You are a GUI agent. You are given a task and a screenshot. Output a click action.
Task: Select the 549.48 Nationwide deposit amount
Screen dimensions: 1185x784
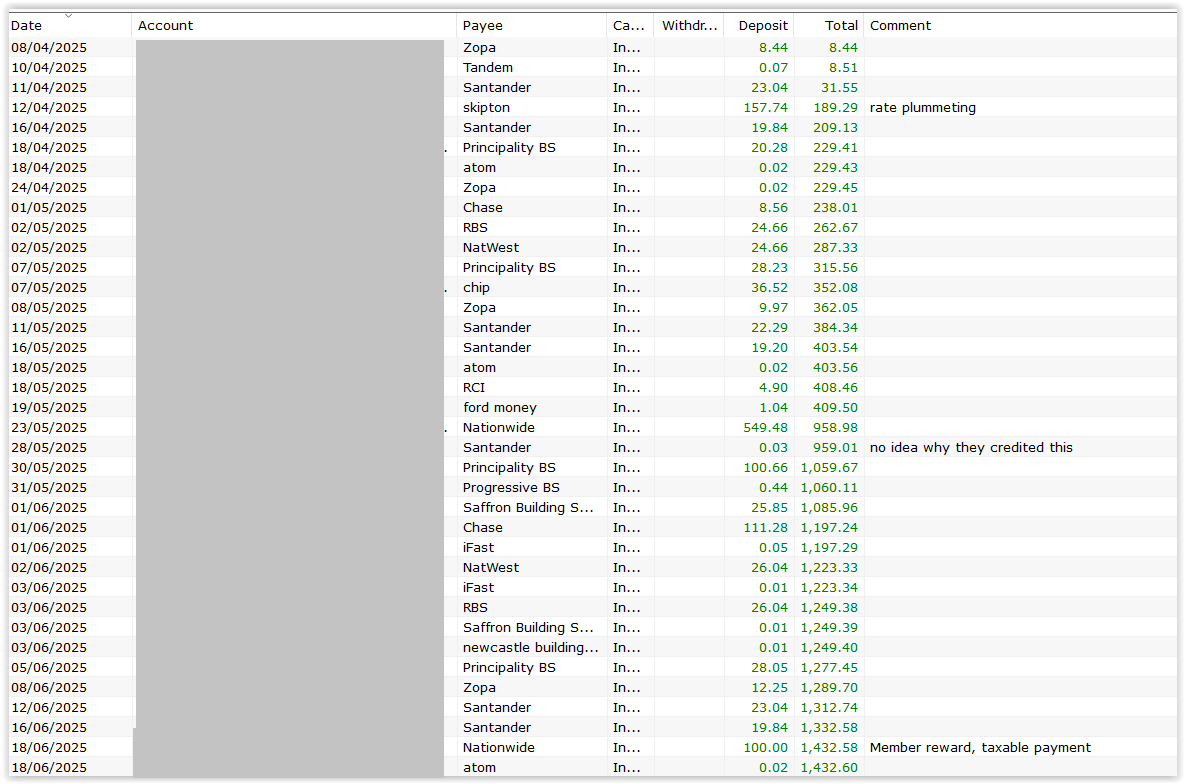(767, 427)
